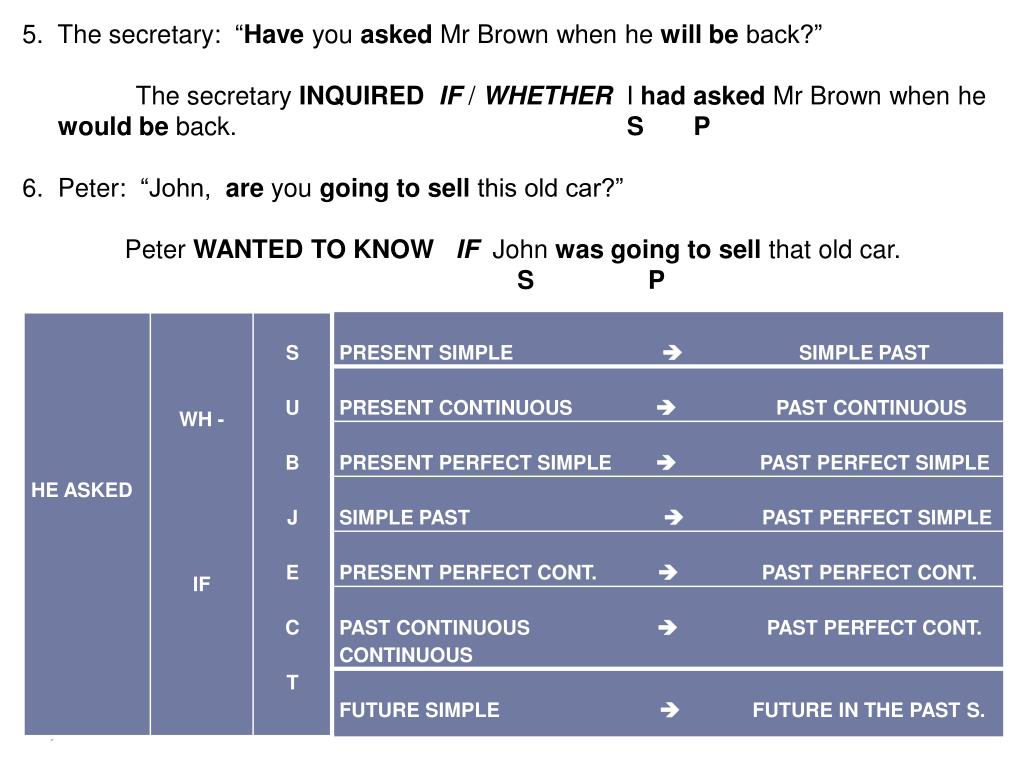Click the word INQUIRED in sentence five
Image resolution: width=1024 pixels, height=768 pixels.
tap(361, 96)
